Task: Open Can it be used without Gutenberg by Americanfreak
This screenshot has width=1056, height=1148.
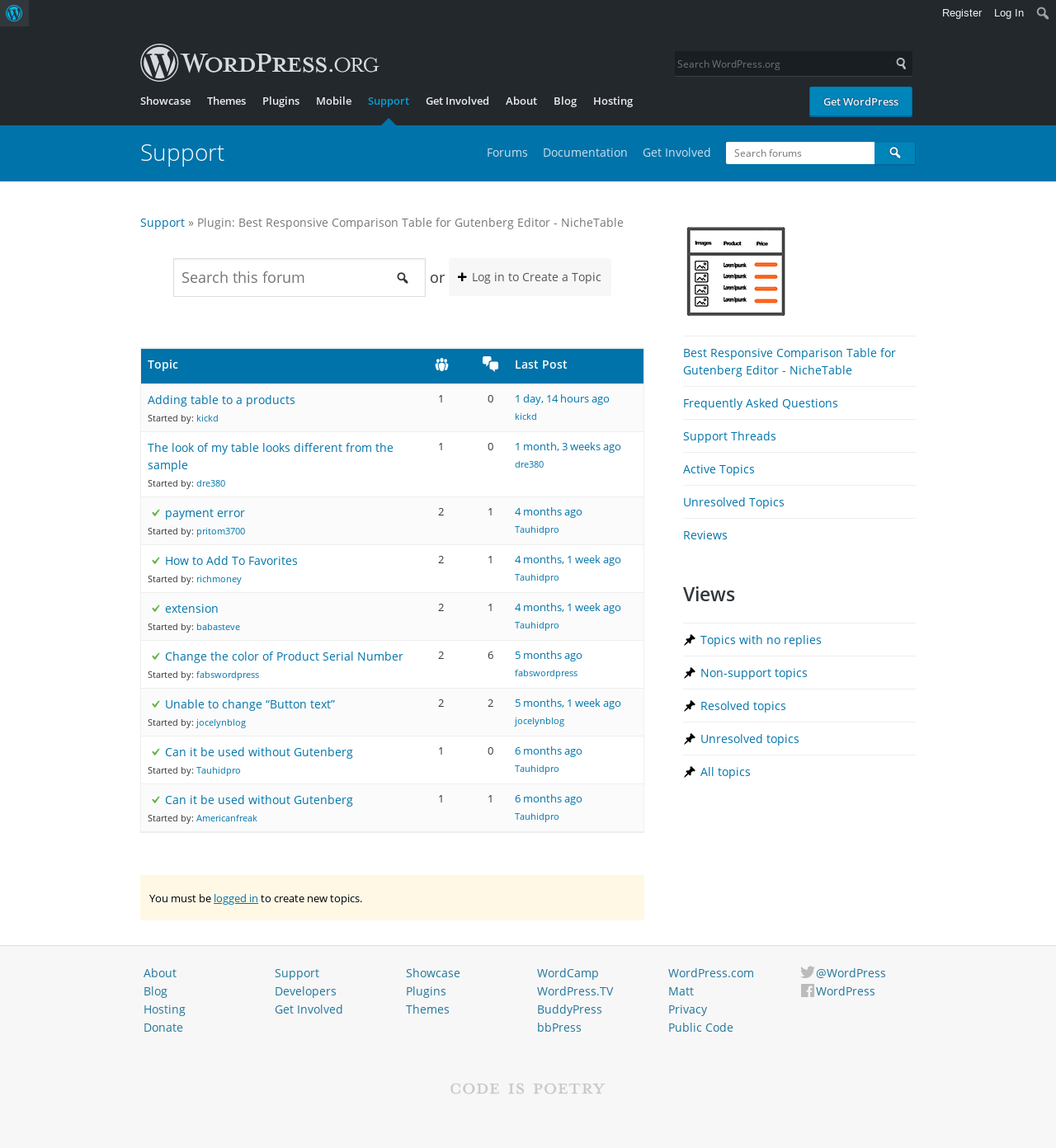Action: coord(259,800)
